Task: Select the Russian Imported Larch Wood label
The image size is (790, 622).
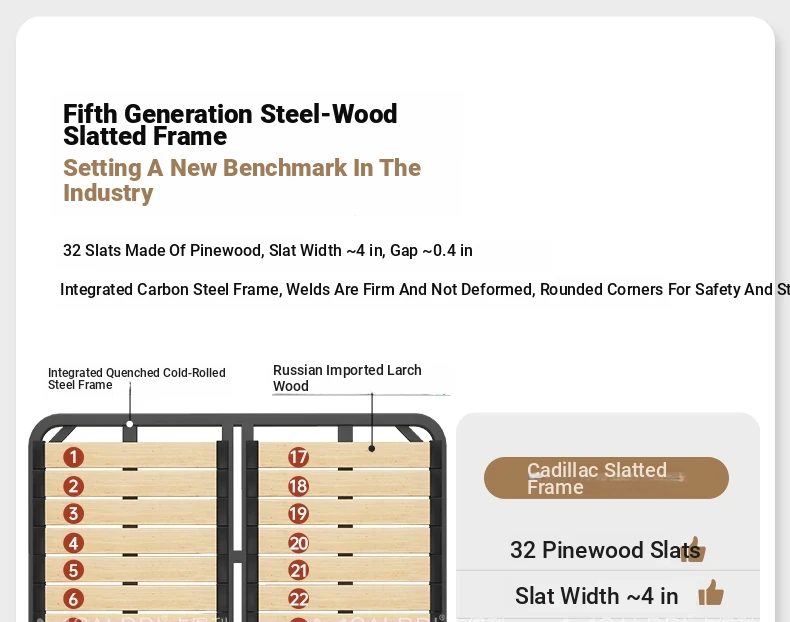Action: click(347, 378)
